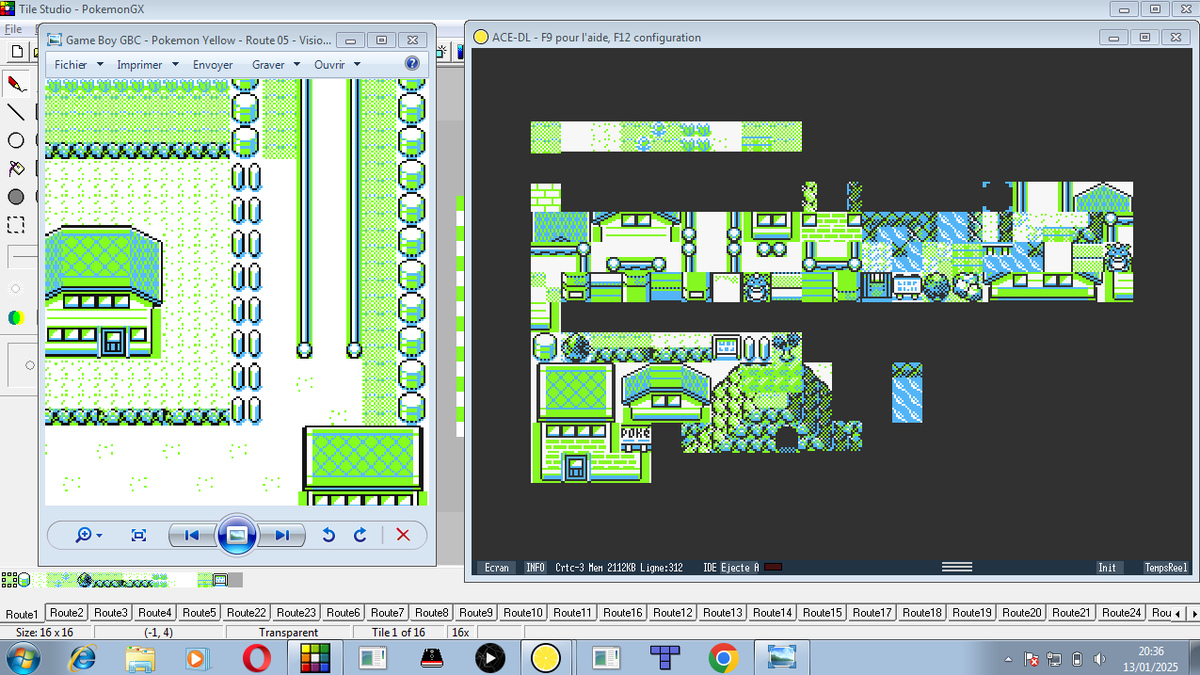1200x675 pixels.
Task: Click the blue Help question mark button
Action: tap(411, 63)
